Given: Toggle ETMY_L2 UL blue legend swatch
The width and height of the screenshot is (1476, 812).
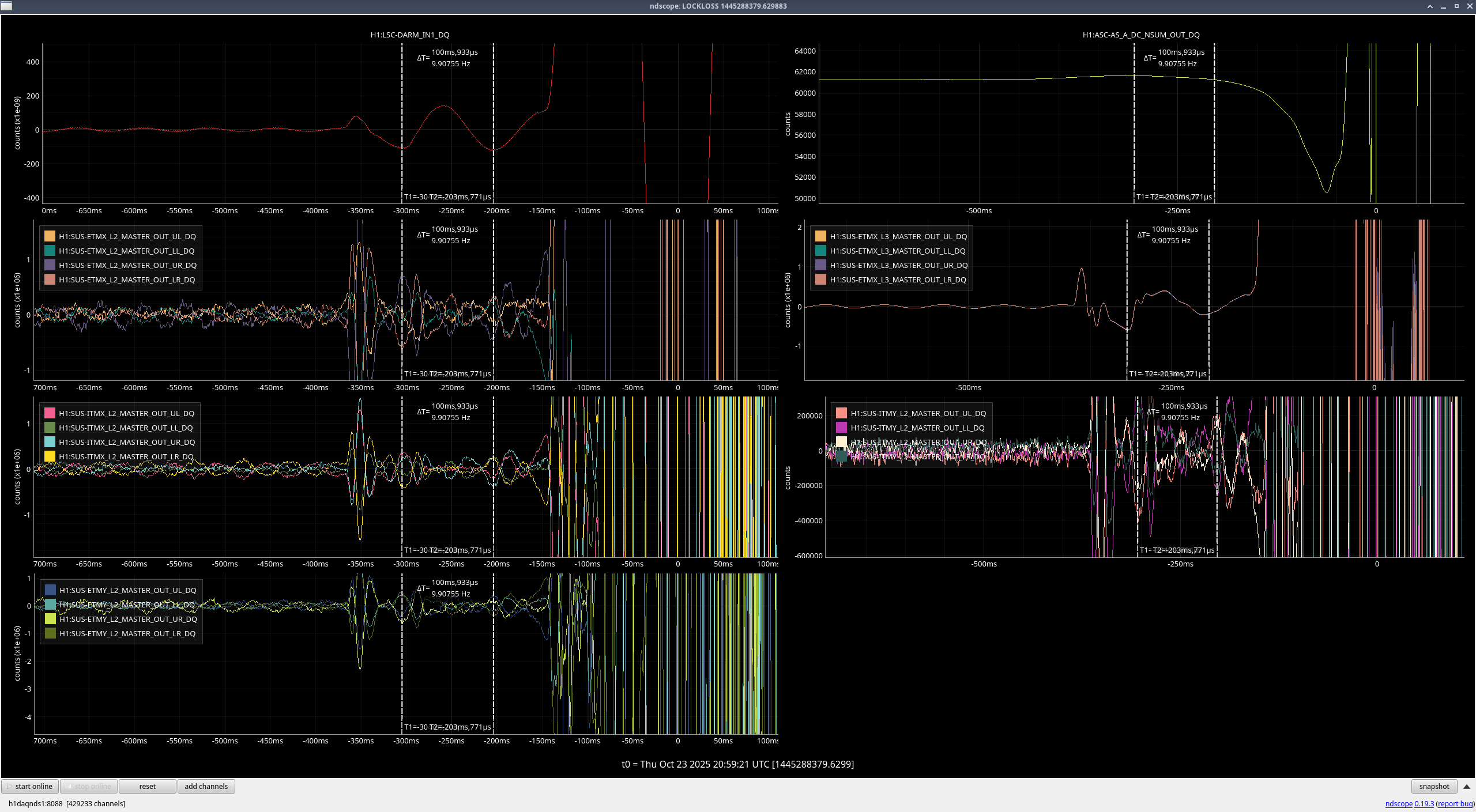Looking at the screenshot, I should (x=50, y=590).
